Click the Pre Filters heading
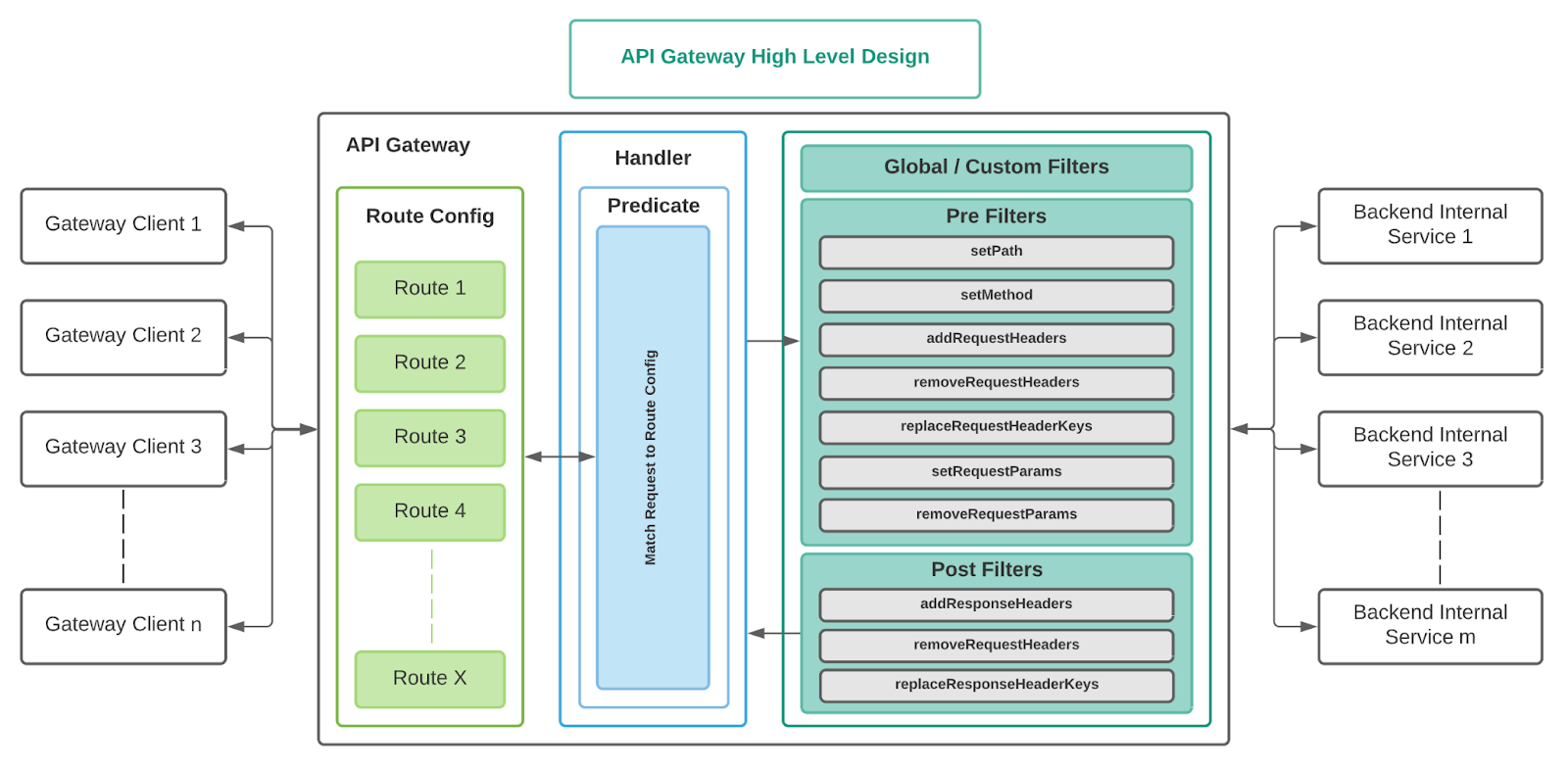The height and width of the screenshot is (769, 1568). pyautogui.click(x=996, y=216)
